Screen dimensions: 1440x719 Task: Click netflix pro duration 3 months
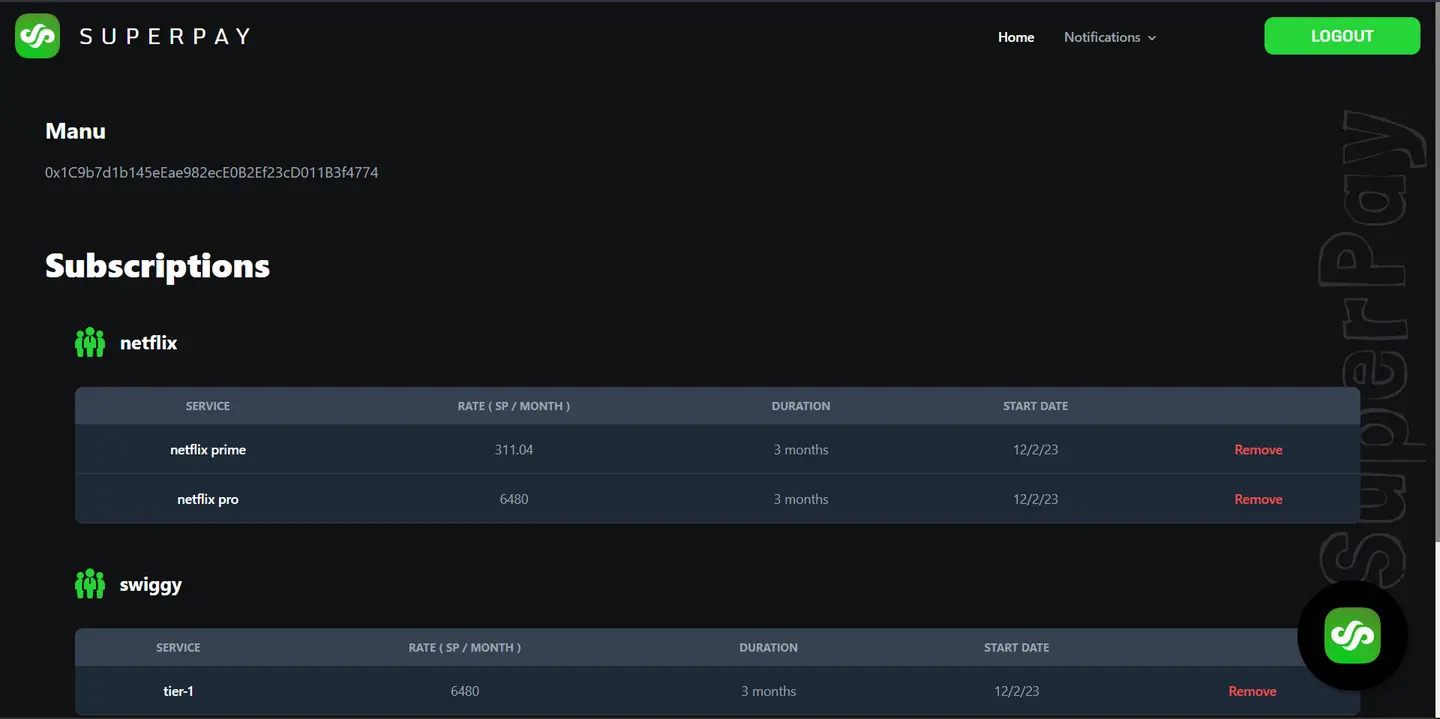[801, 499]
